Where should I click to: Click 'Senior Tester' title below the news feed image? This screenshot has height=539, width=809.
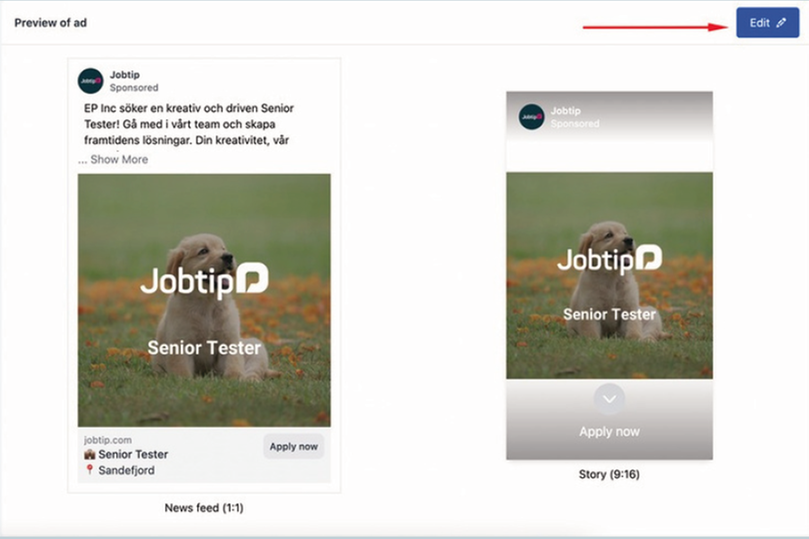coord(133,454)
